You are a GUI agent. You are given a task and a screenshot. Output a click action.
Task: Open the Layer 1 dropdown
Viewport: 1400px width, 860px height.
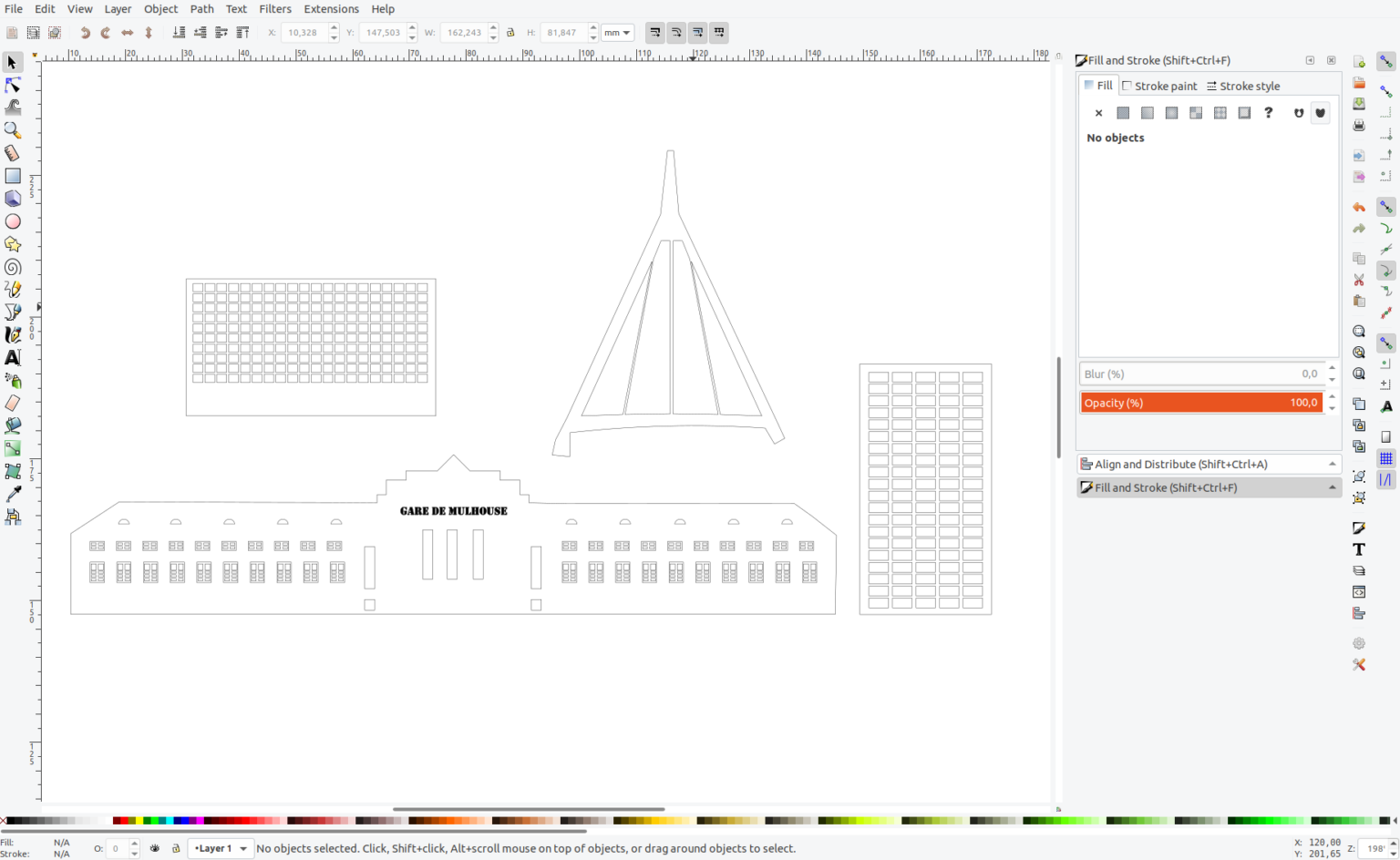tap(220, 848)
